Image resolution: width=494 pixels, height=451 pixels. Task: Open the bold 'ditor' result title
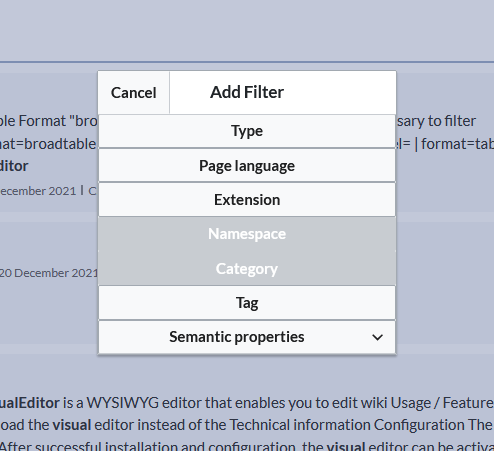tap(14, 166)
